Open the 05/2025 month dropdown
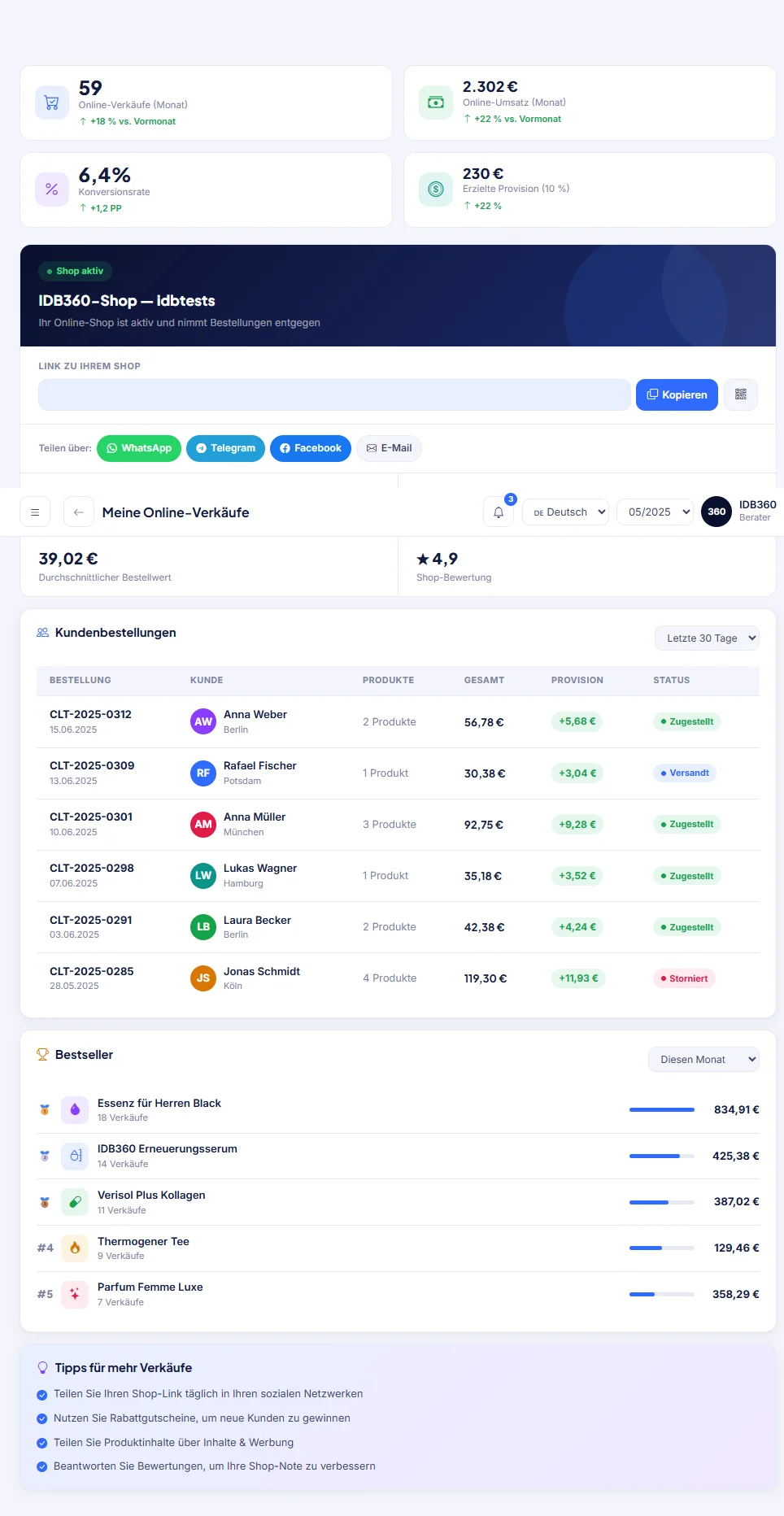The image size is (784, 1516). [x=656, y=512]
